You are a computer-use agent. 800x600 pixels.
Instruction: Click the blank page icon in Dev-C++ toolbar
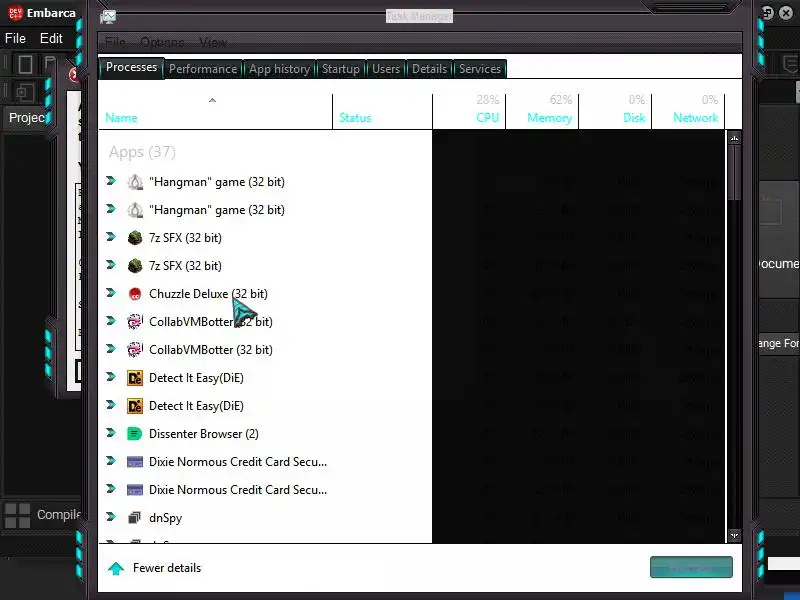pyautogui.click(x=25, y=64)
